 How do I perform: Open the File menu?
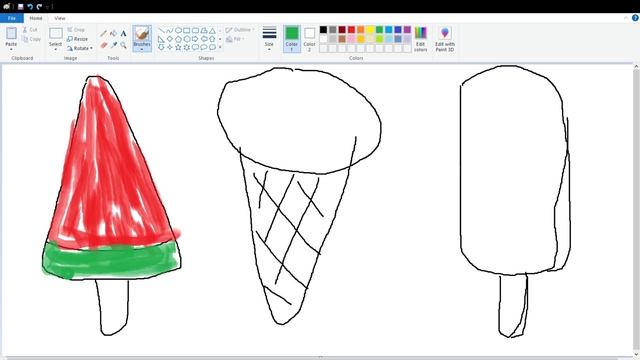12,18
